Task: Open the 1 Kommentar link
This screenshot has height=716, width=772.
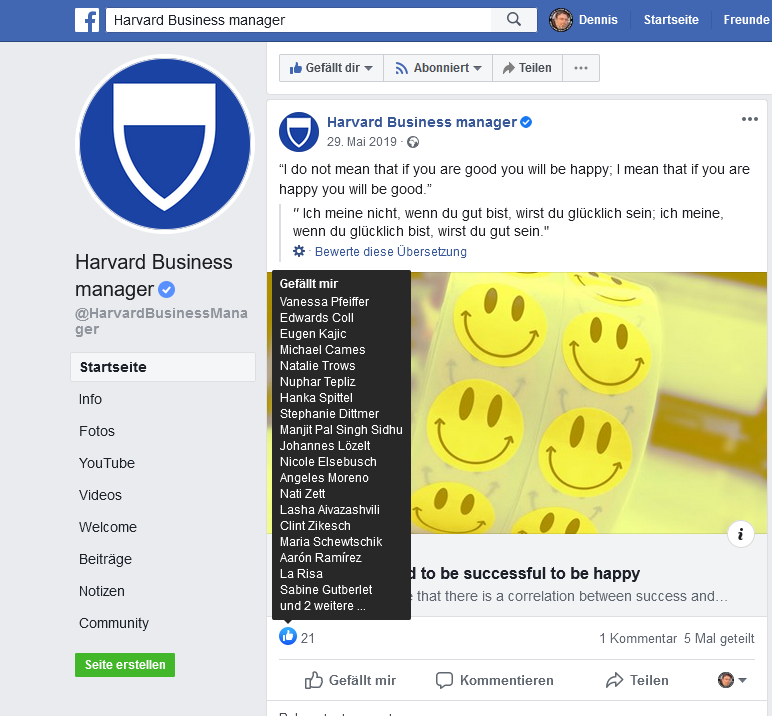Action: pos(638,638)
